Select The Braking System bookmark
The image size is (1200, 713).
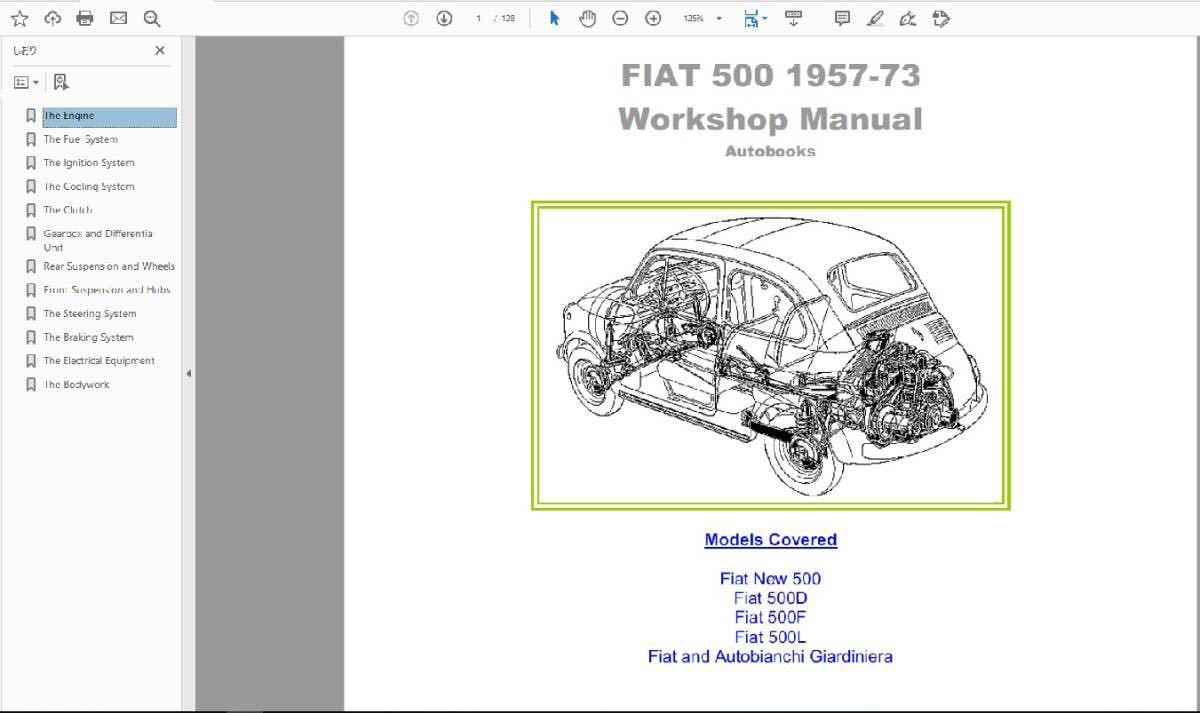(88, 337)
